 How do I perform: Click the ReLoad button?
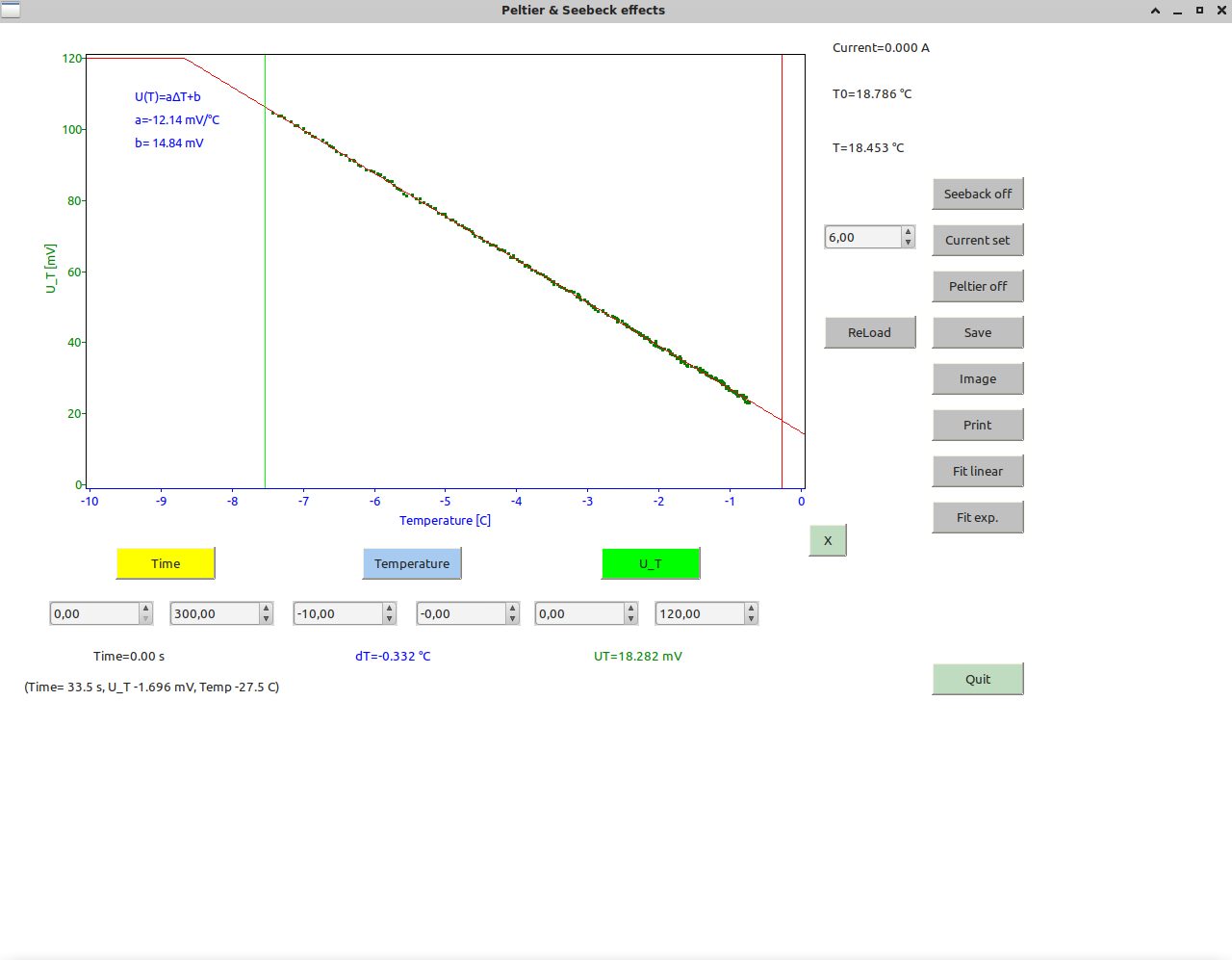[869, 332]
